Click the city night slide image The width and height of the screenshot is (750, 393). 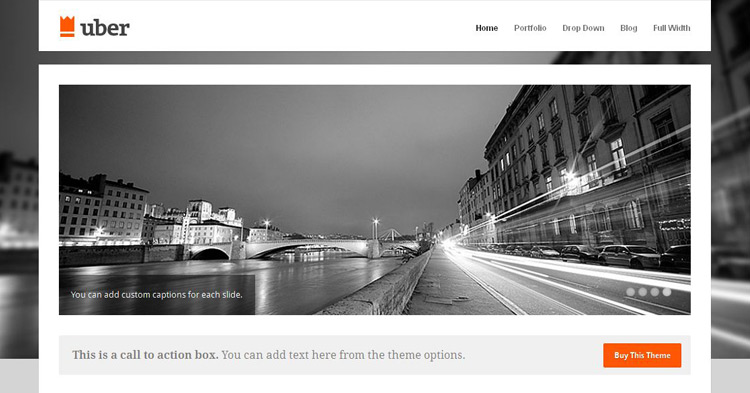pyautogui.click(x=375, y=200)
